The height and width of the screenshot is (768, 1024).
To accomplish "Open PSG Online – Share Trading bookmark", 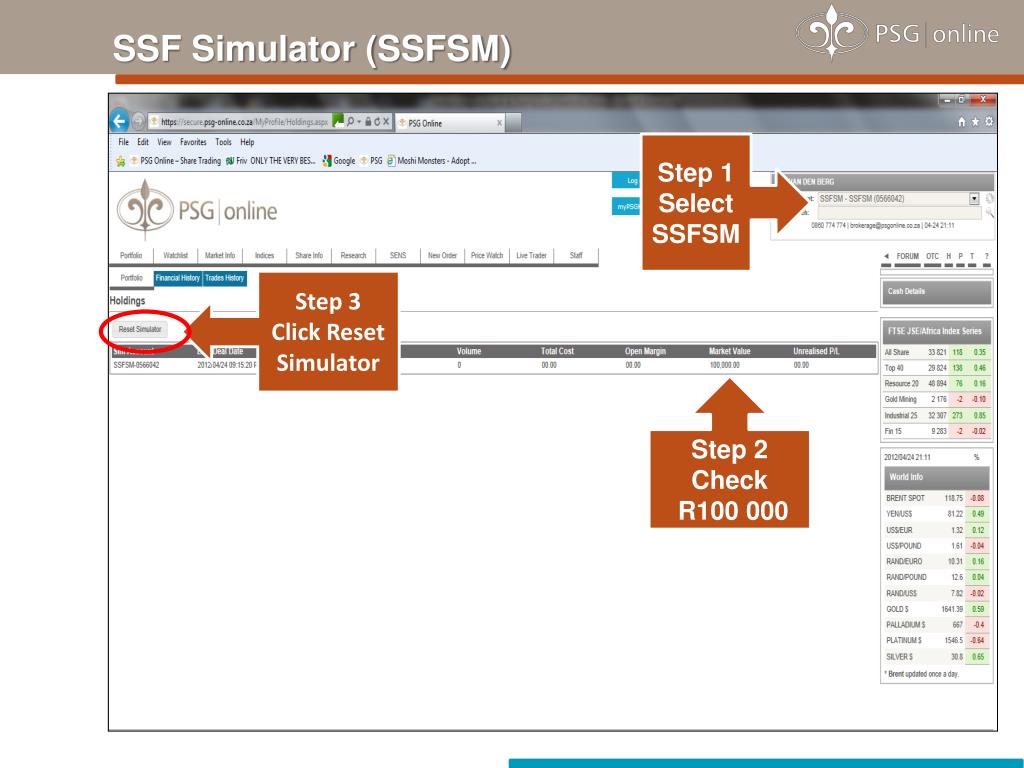I will tap(175, 161).
